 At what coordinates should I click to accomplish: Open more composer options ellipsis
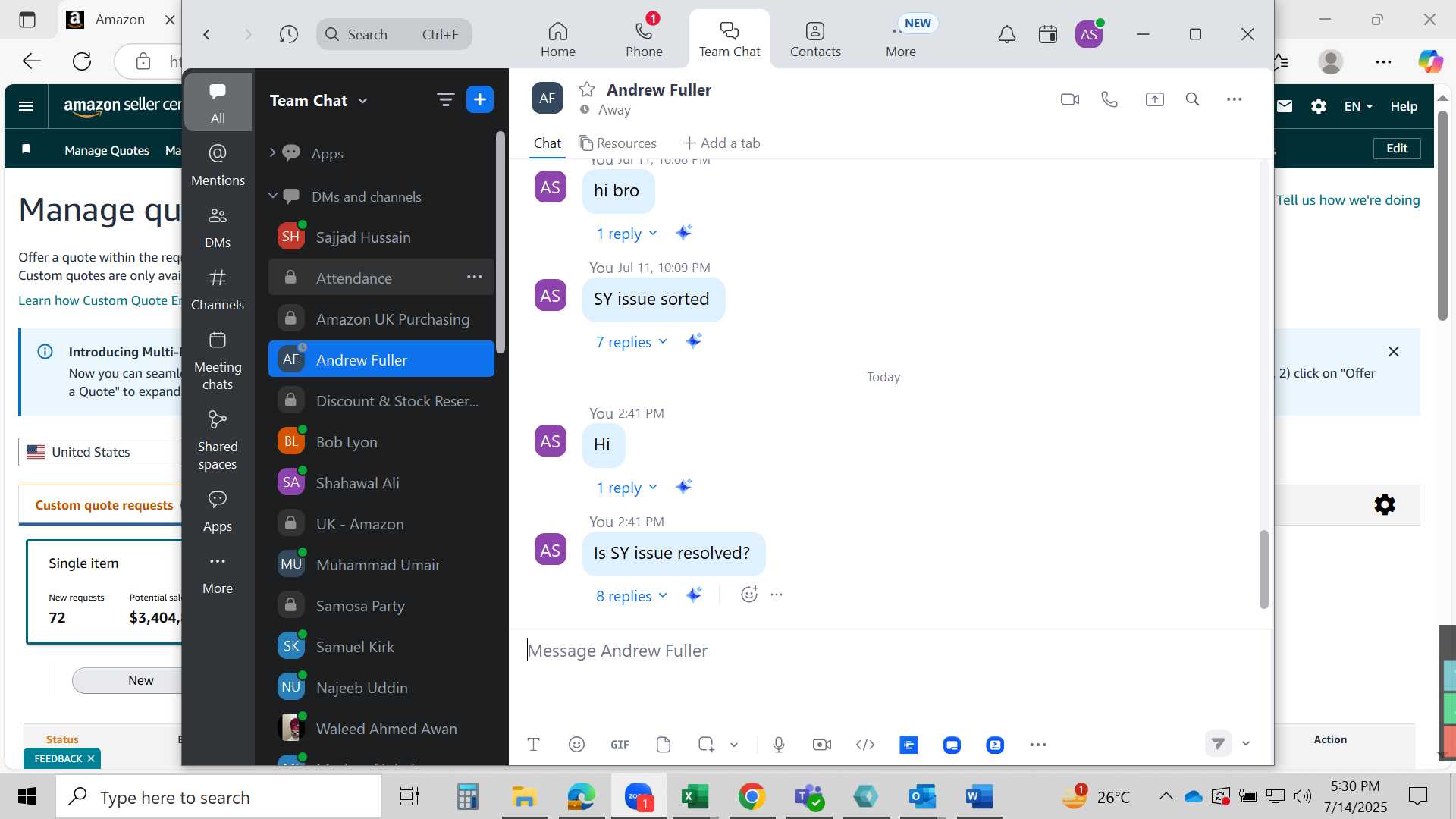pyautogui.click(x=1037, y=745)
